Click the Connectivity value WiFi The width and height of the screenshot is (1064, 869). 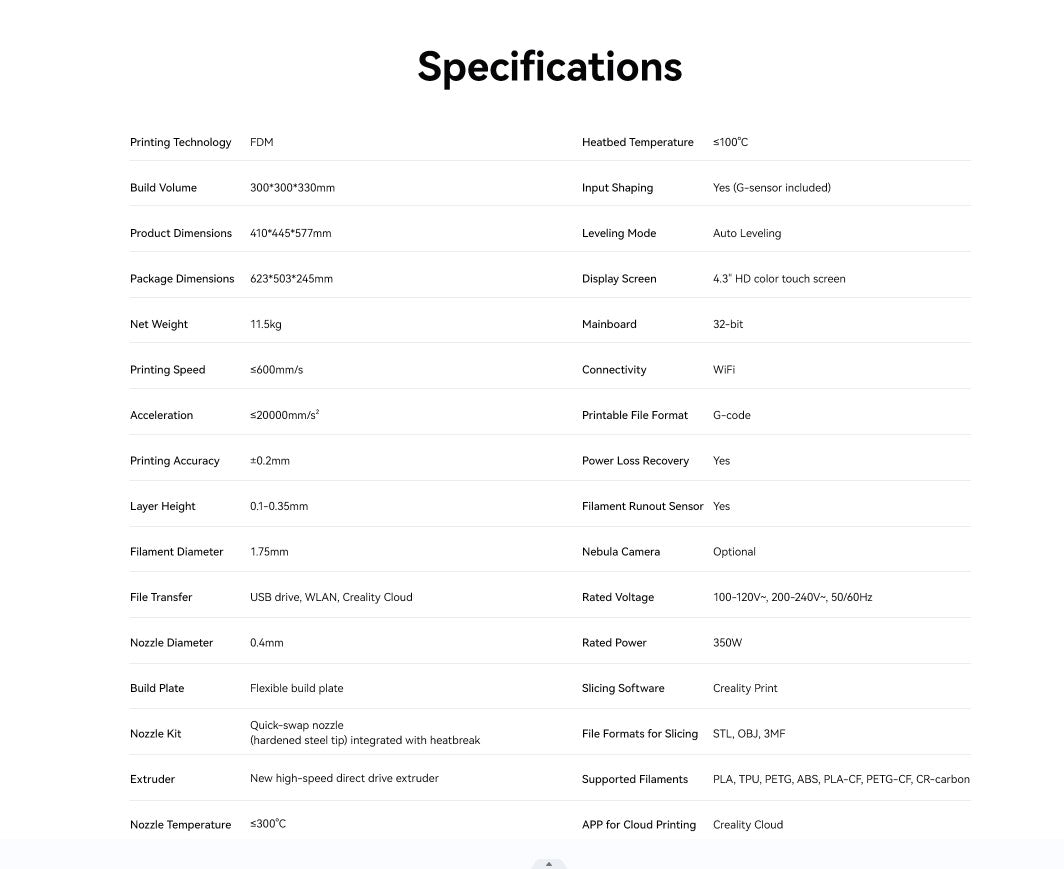pyautogui.click(x=723, y=370)
